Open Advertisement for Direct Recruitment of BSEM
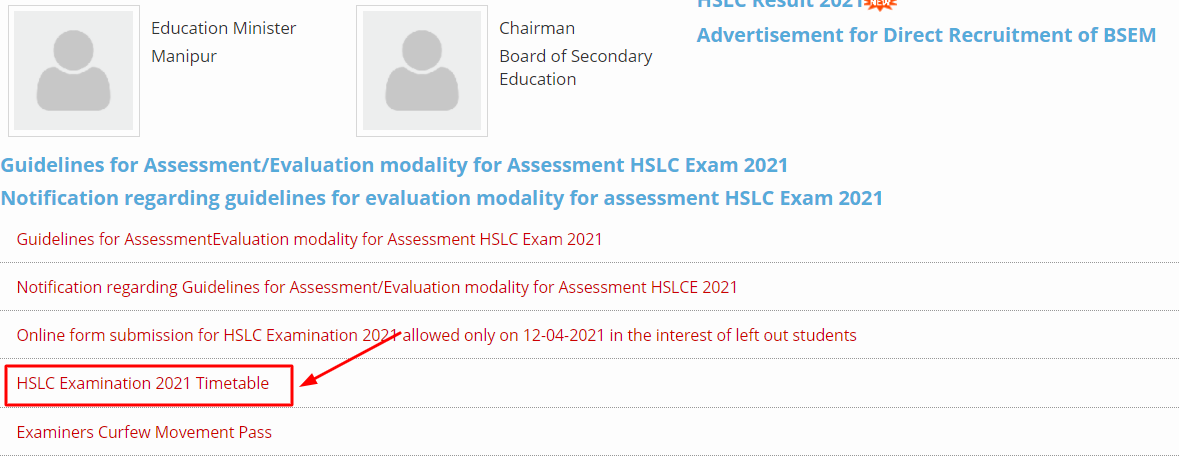Viewport: 1179px width, 456px height. 926,35
